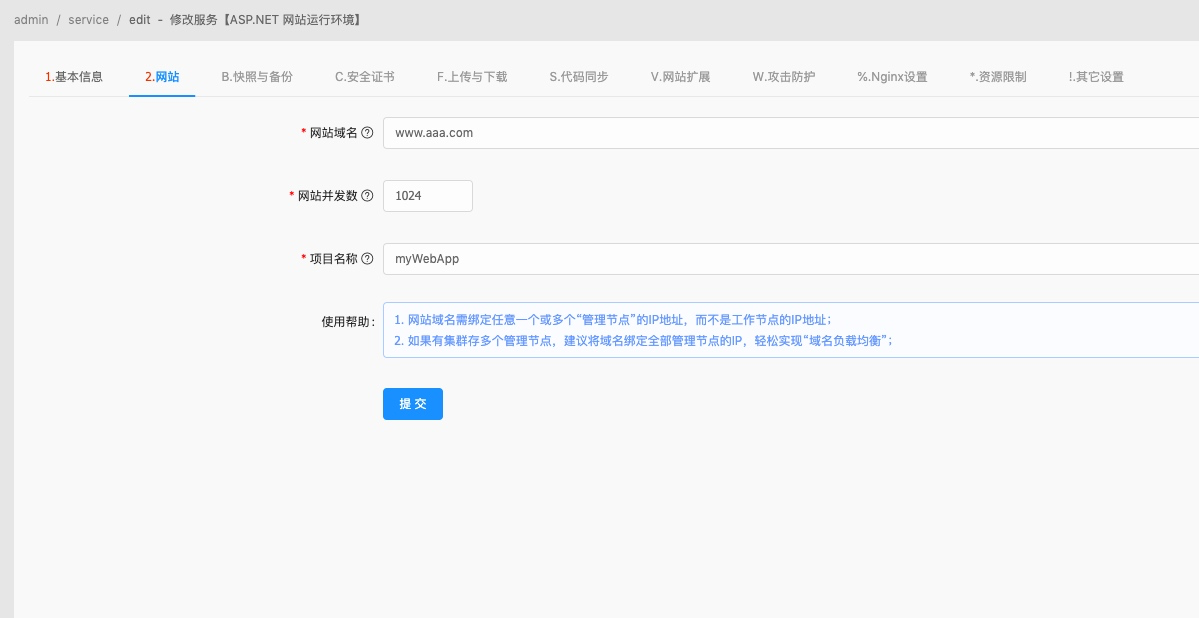Open help for 网站域名 field
This screenshot has width=1199, height=618.
(369, 132)
